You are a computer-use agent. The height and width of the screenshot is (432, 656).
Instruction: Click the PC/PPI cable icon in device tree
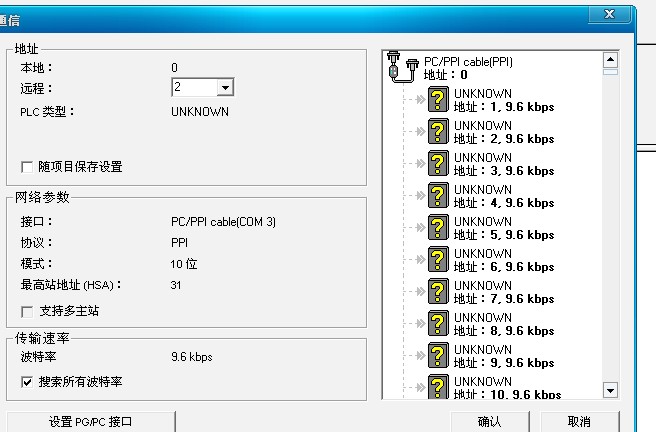(405, 67)
